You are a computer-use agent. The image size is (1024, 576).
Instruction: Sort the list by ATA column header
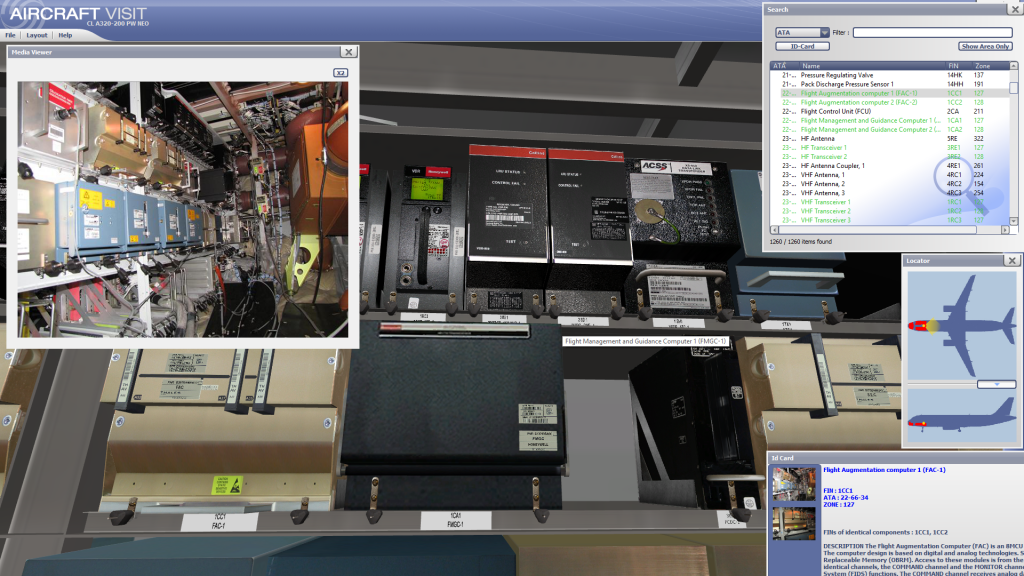click(x=784, y=66)
